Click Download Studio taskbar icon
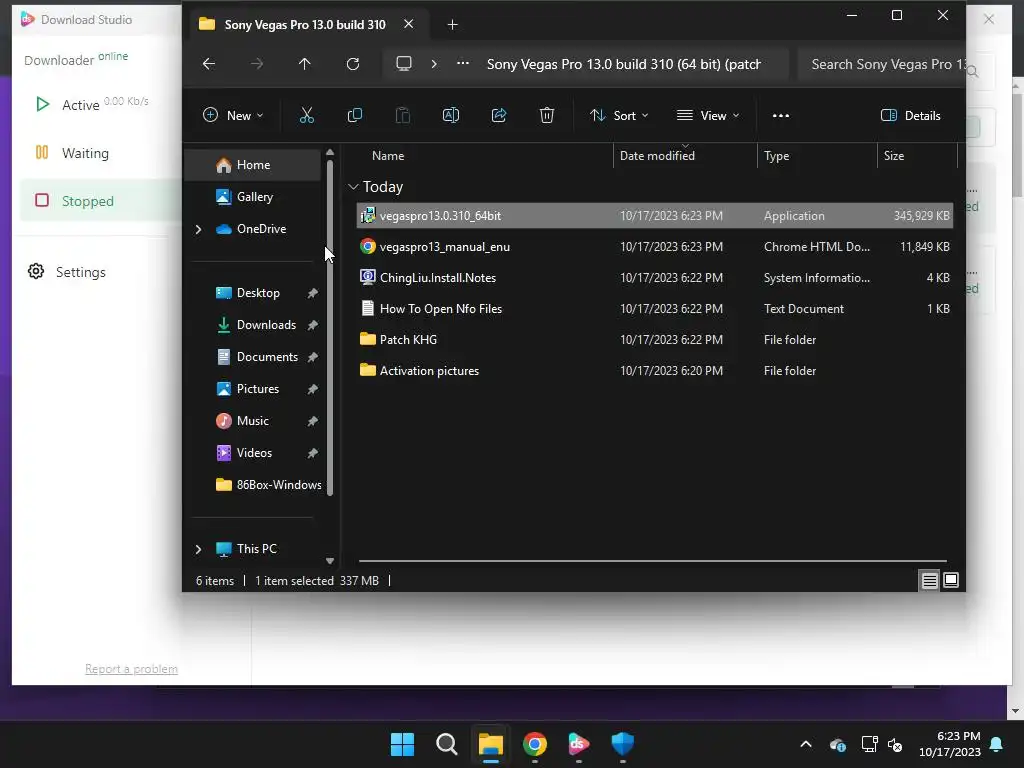 click(579, 744)
